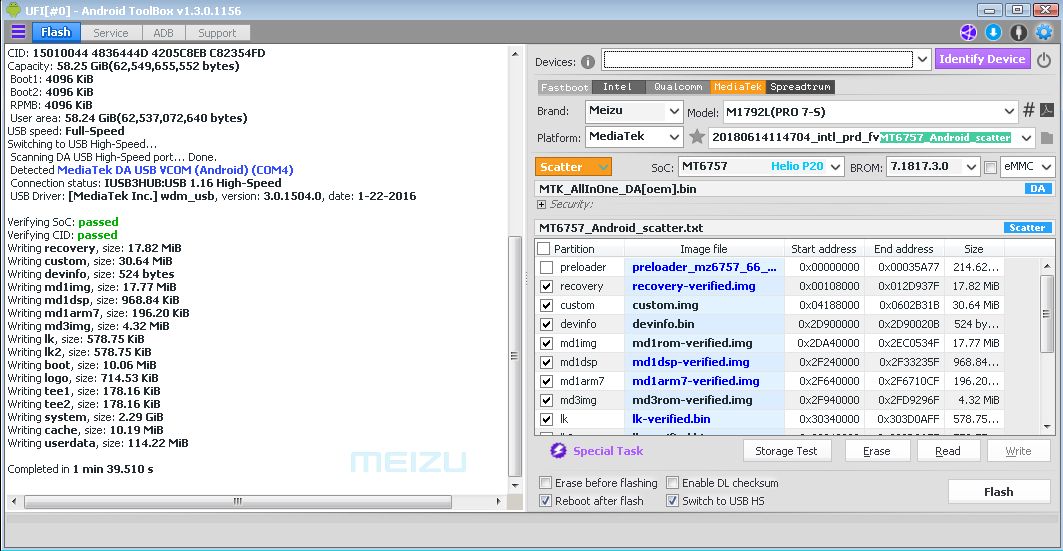Open the PDF manual icon for model
The height and width of the screenshot is (551, 1063).
1047,110
